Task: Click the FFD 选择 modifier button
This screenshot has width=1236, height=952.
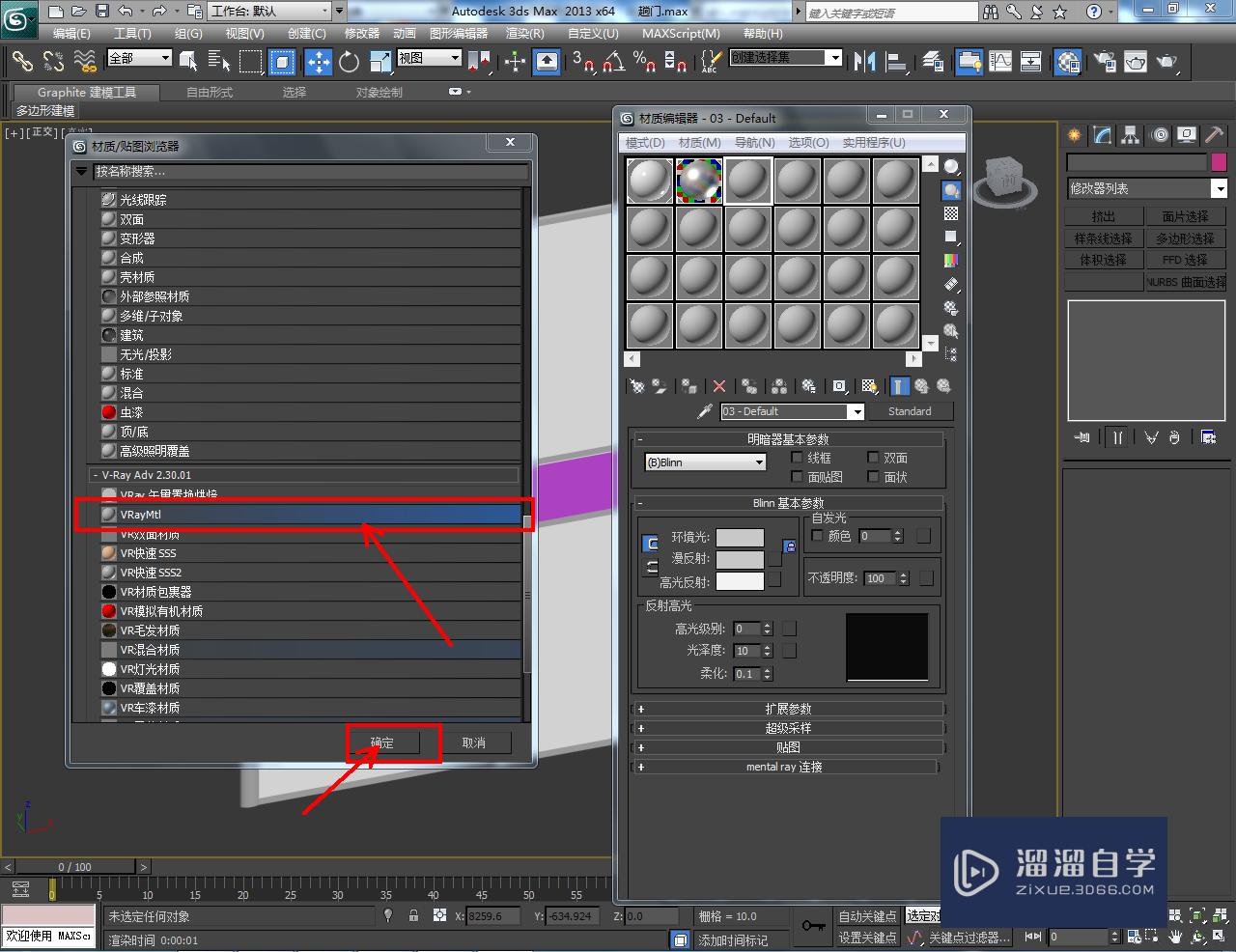Action: point(1185,260)
